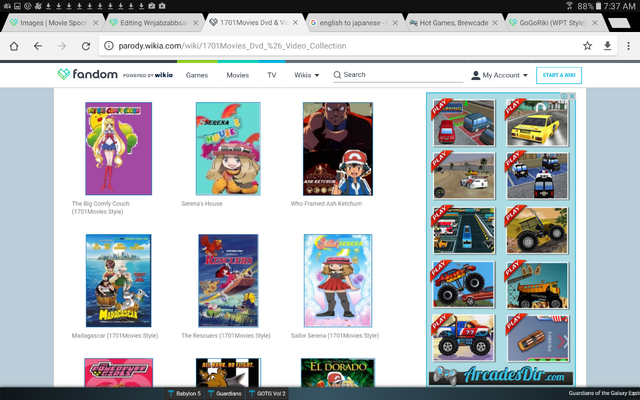Tap the download page icon
Image resolution: width=640 pixels, height=400 pixels.
tap(607, 46)
